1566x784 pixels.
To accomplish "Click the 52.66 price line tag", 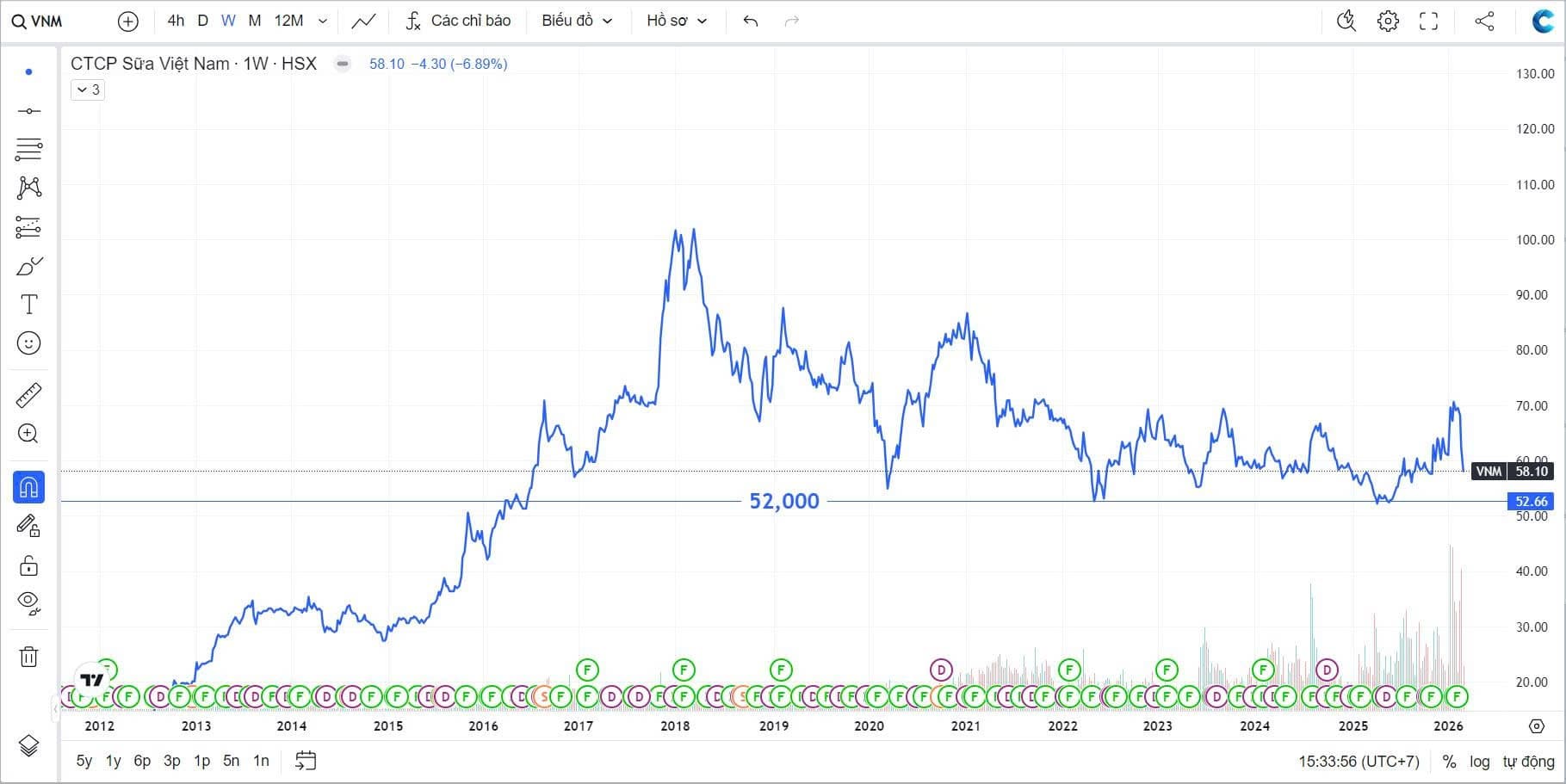I will [1532, 501].
